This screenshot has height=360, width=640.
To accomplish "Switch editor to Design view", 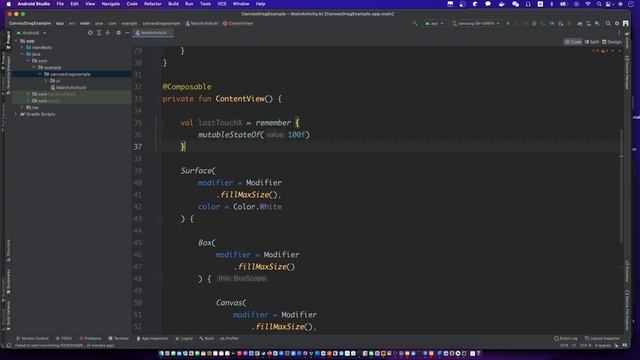I will tap(612, 42).
